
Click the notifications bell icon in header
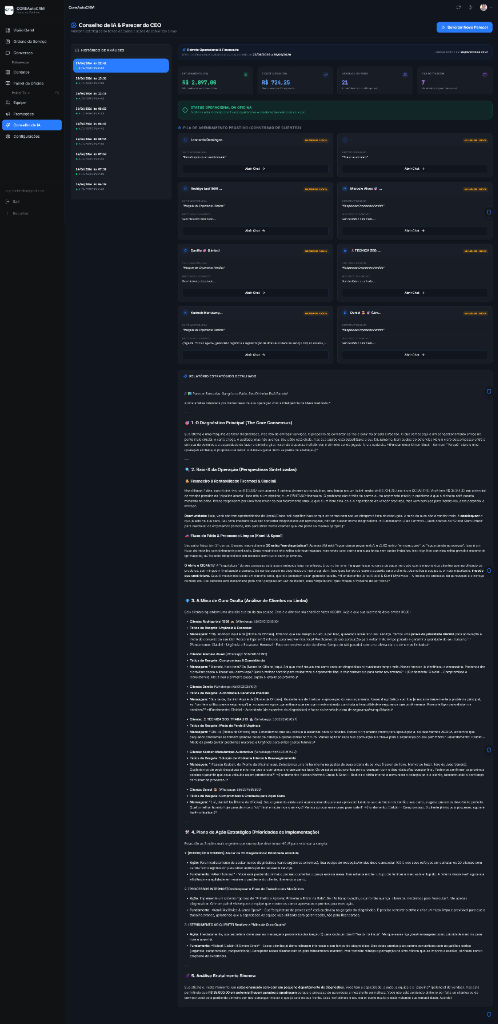471,7
